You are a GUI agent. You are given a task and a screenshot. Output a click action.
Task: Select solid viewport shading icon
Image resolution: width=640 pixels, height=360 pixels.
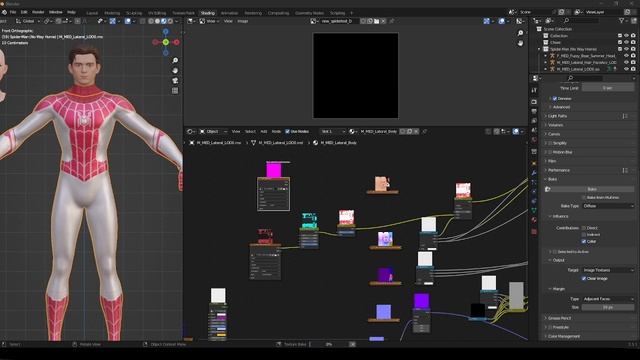pos(157,21)
